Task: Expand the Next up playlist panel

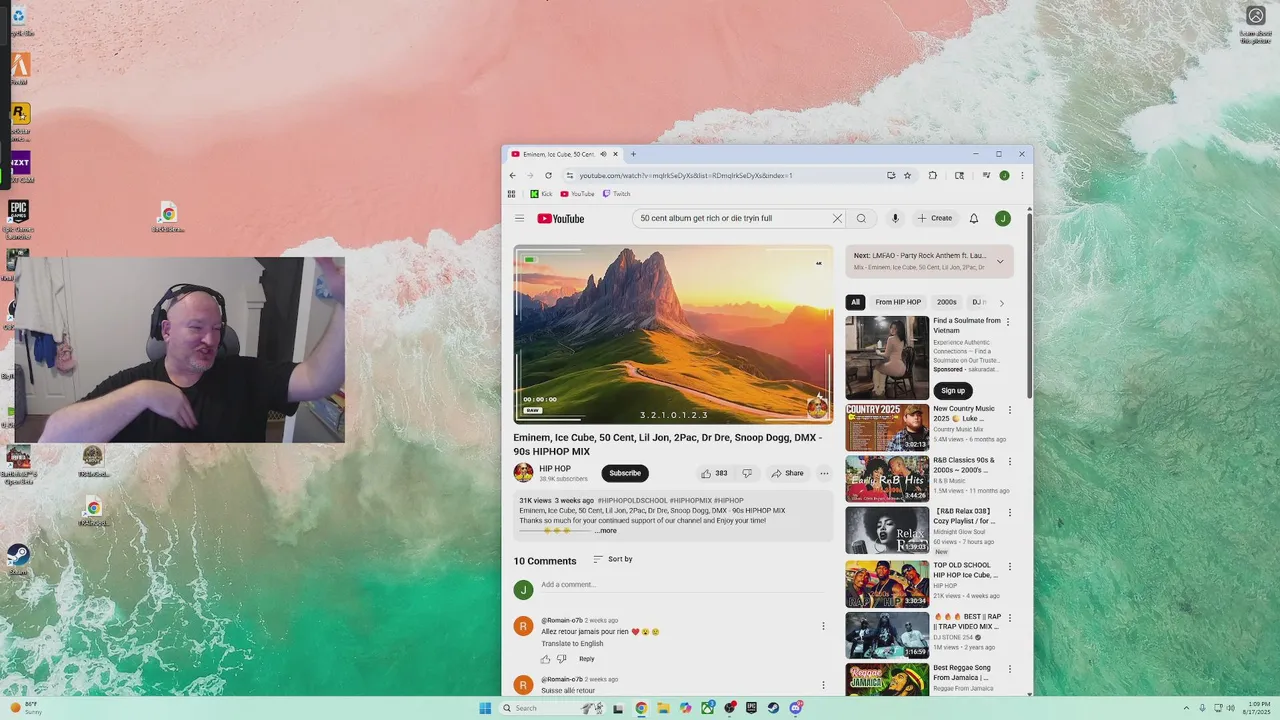Action: coord(1000,261)
